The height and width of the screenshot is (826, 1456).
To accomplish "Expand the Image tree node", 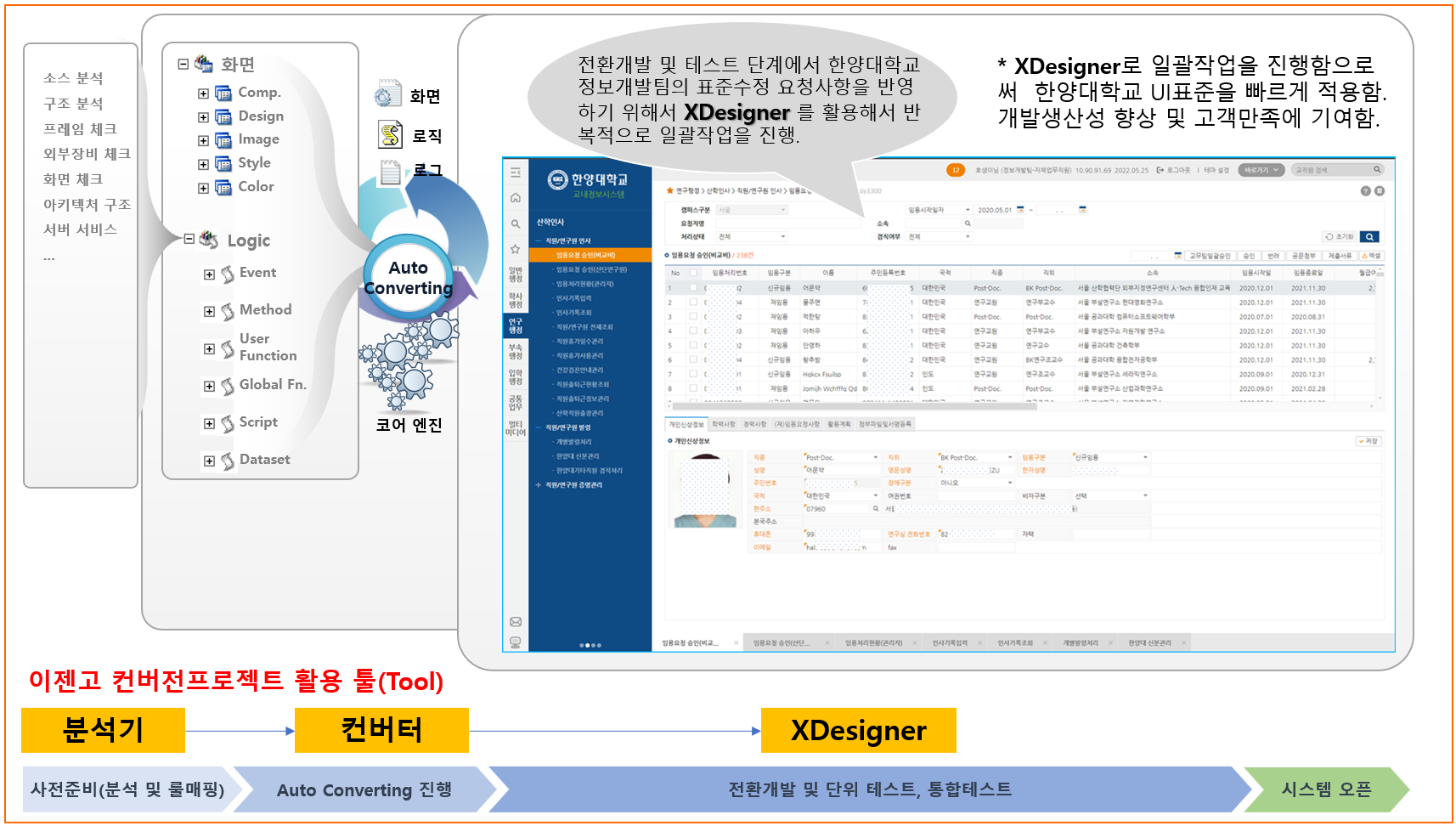I will 203,141.
